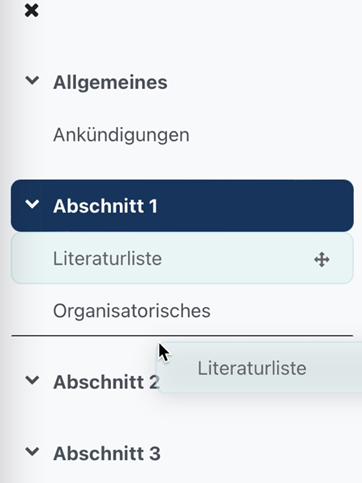Go to the Abschnitt 2 section title
This screenshot has width=362, height=483.
click(106, 382)
